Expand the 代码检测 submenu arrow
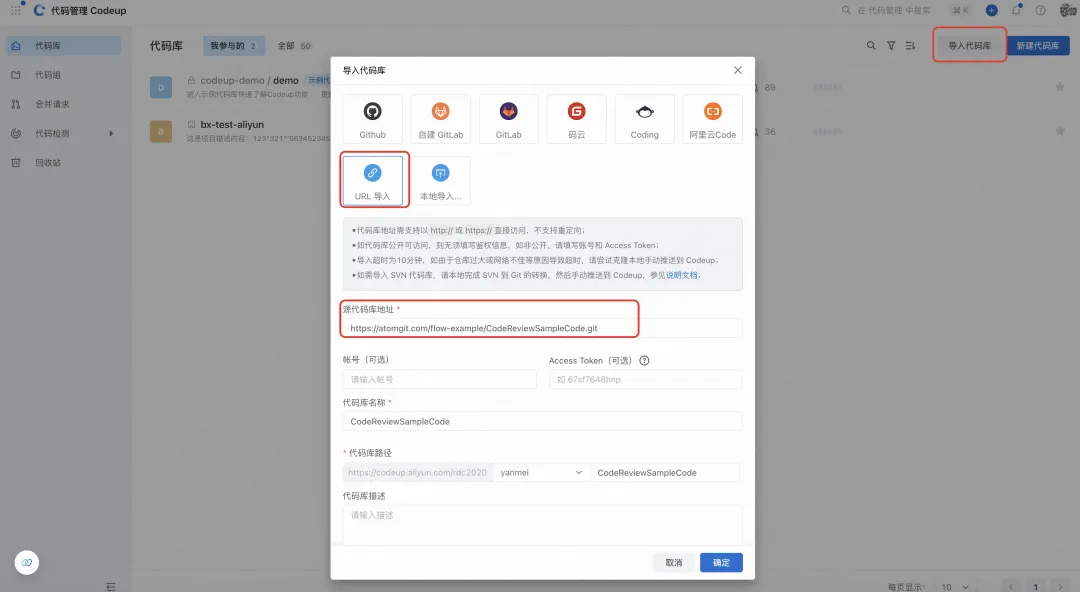 pyautogui.click(x=111, y=133)
